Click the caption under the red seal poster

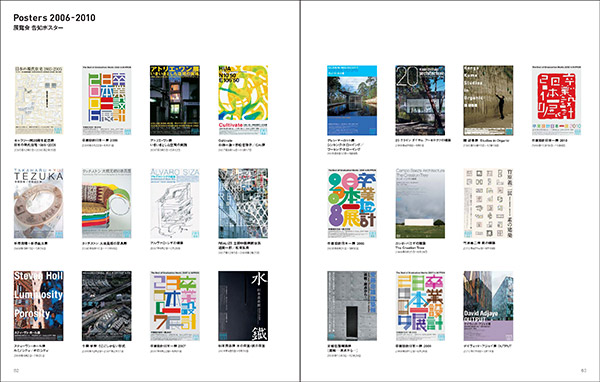[x=550, y=143]
